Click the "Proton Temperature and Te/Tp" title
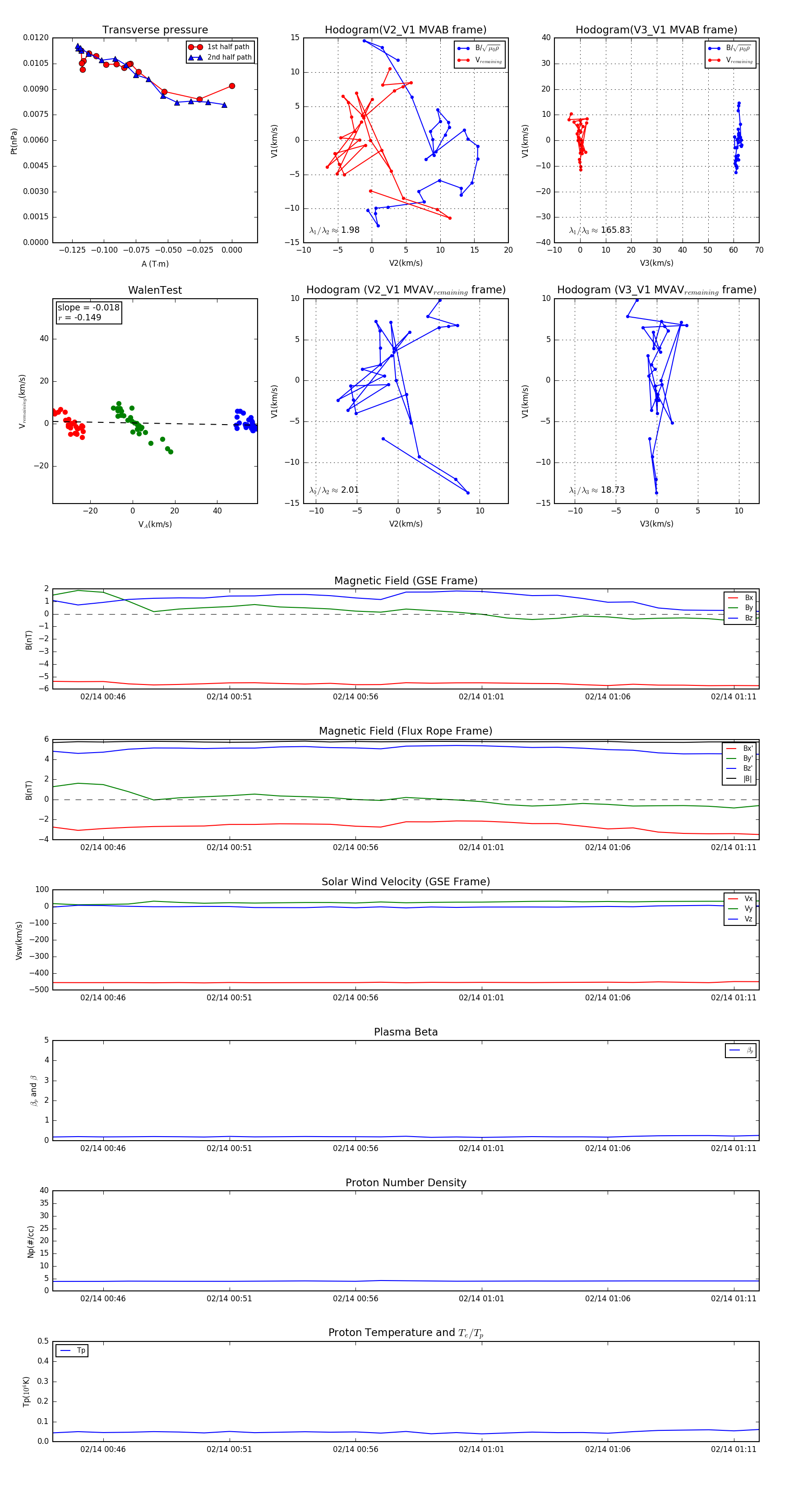Screen dimensions: 812x1489 coord(406,1332)
